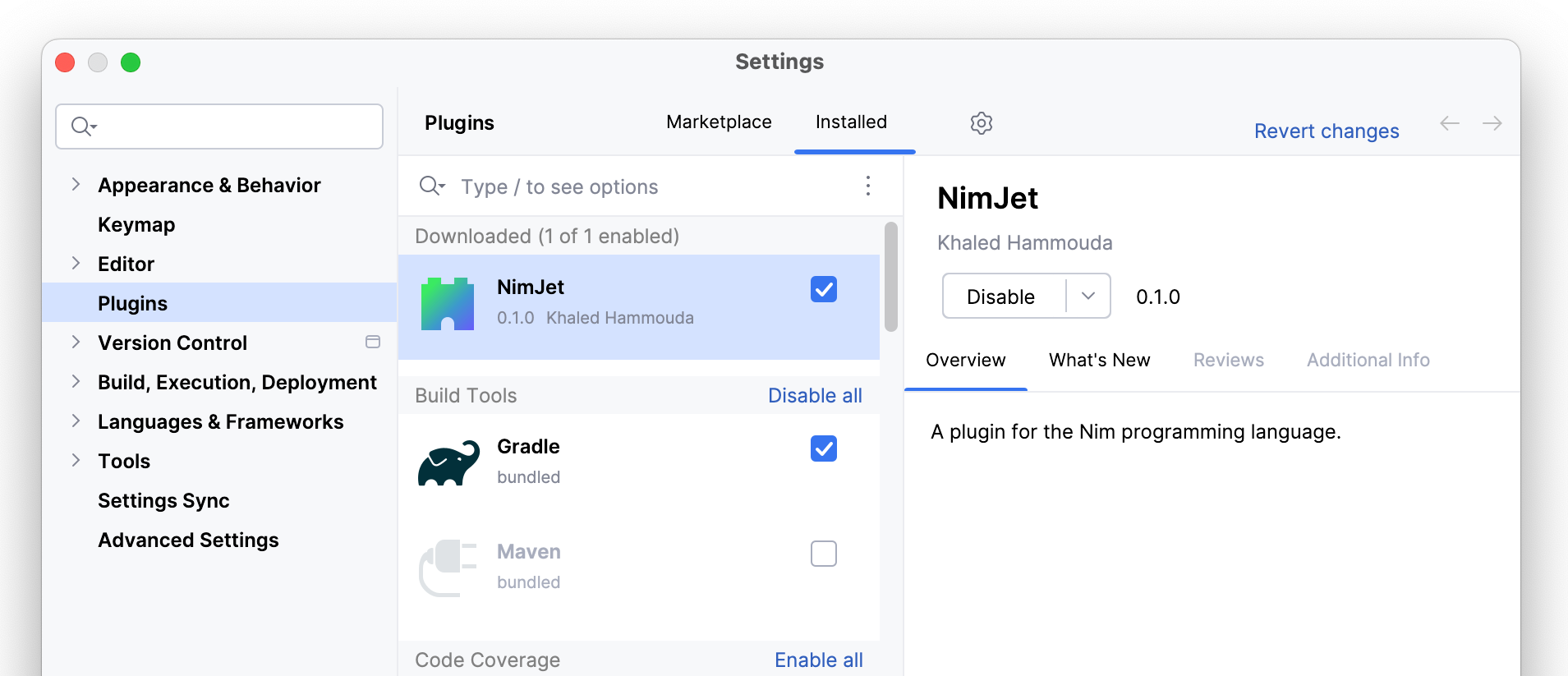This screenshot has width=1568, height=676.
Task: Expand the Tools section
Action: pyautogui.click(x=76, y=460)
